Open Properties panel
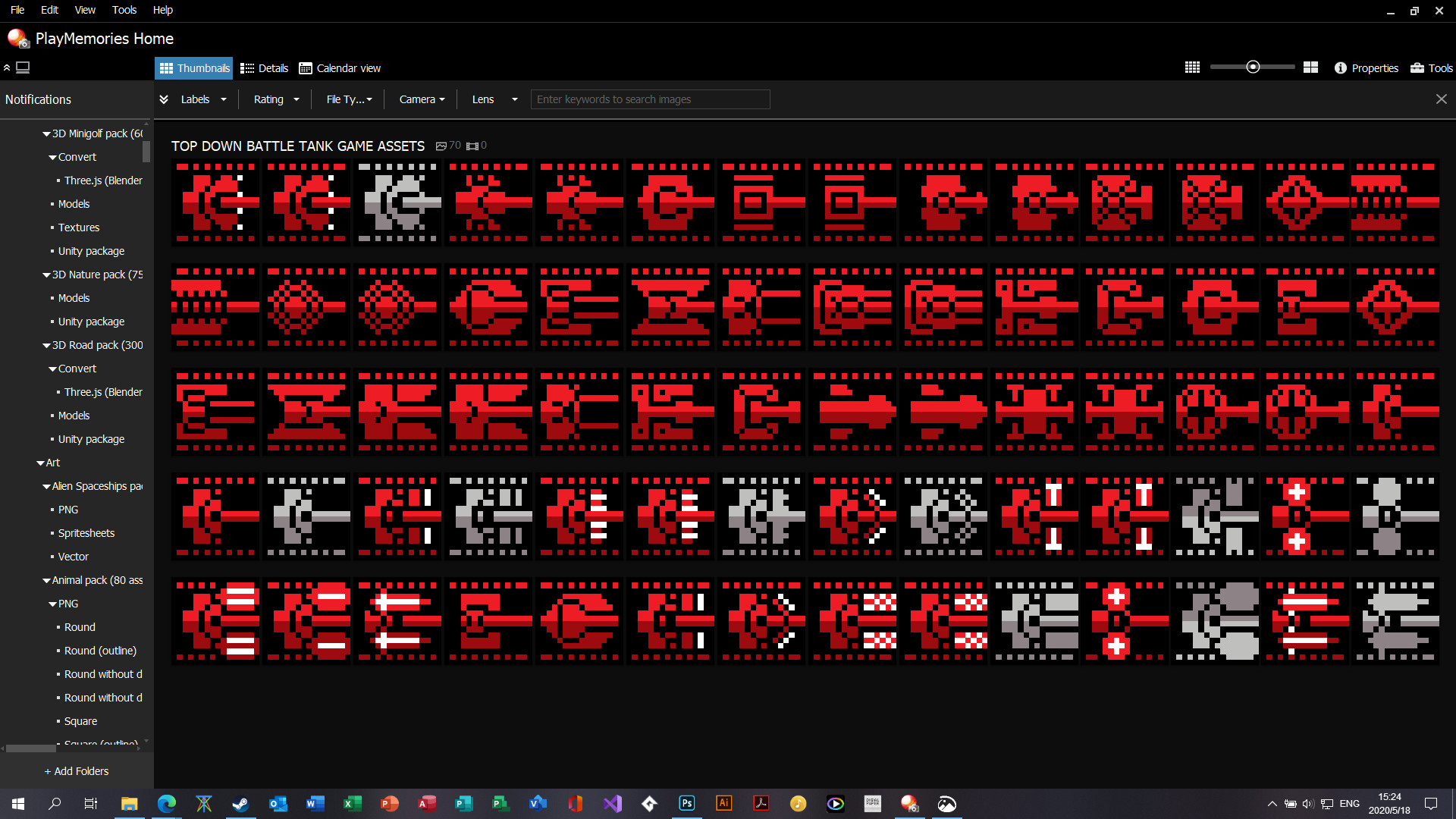This screenshot has height=819, width=1456. (x=1367, y=67)
